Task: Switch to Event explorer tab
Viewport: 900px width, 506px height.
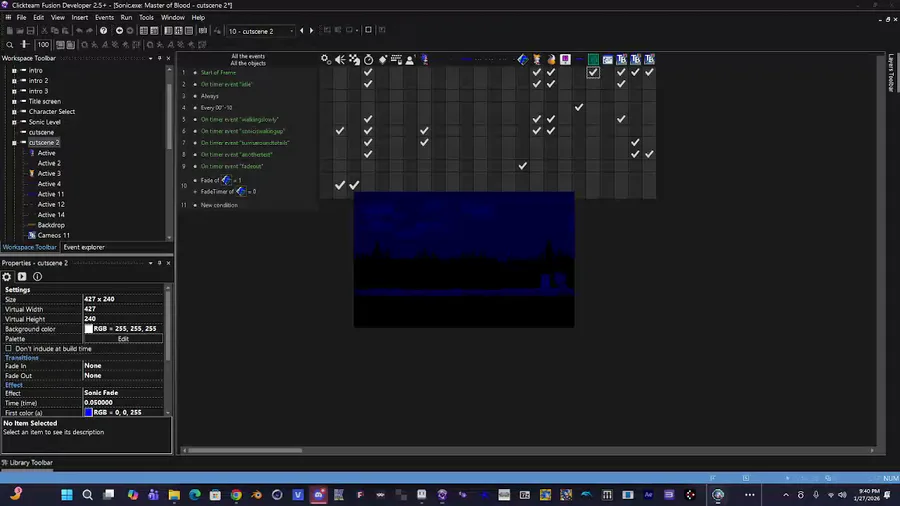Action: click(84, 247)
